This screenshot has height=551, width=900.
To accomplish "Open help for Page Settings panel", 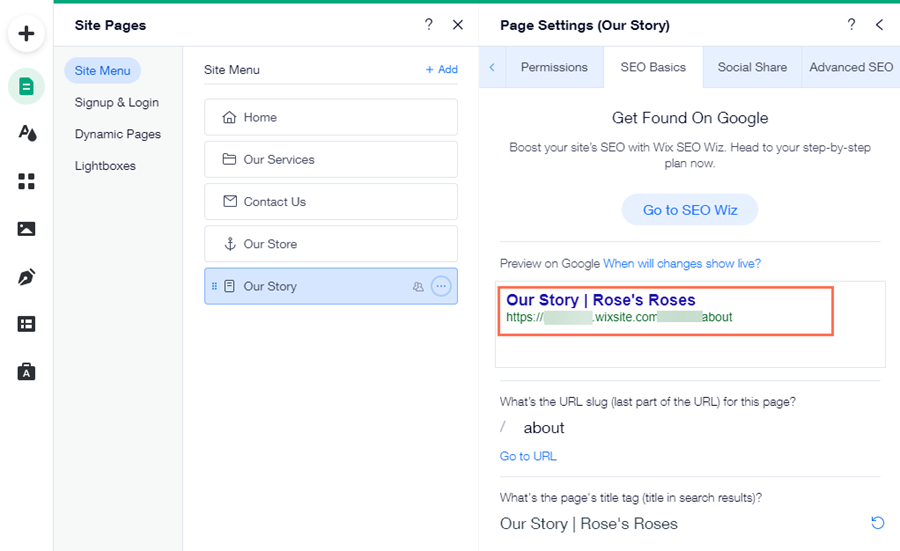I will pos(851,25).
